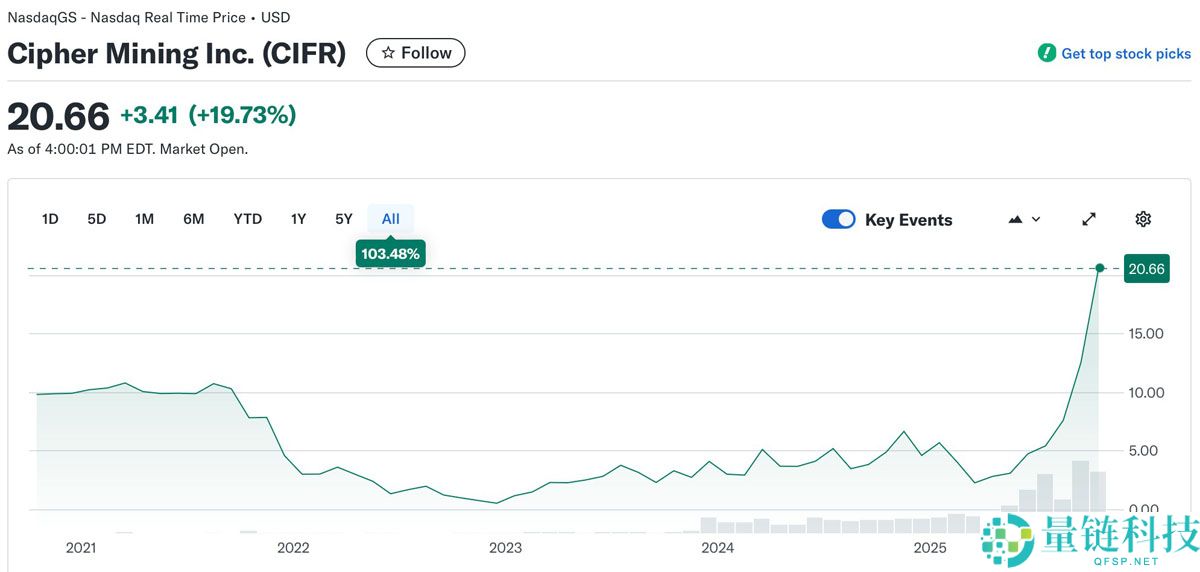Click the 20.66 current price marker

click(x=1146, y=268)
